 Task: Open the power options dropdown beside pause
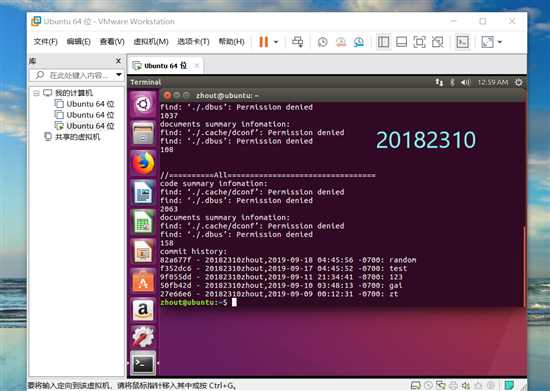pyautogui.click(x=276, y=42)
